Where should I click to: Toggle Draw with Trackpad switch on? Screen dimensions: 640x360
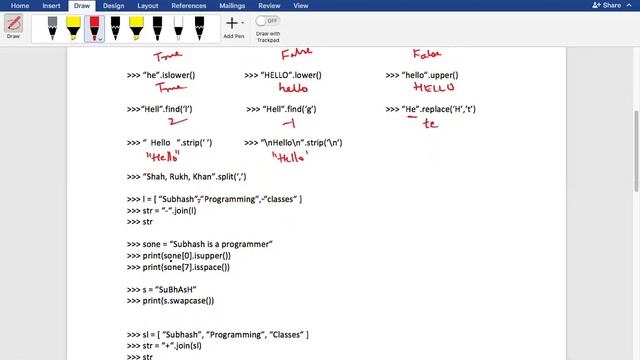(267, 20)
